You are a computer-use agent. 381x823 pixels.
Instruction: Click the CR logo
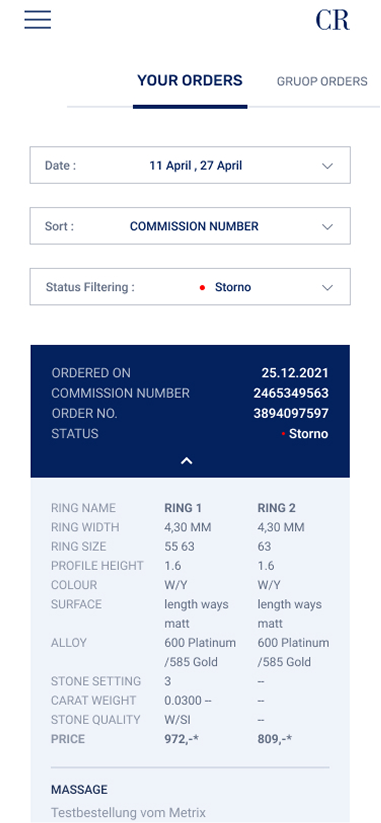[332, 20]
